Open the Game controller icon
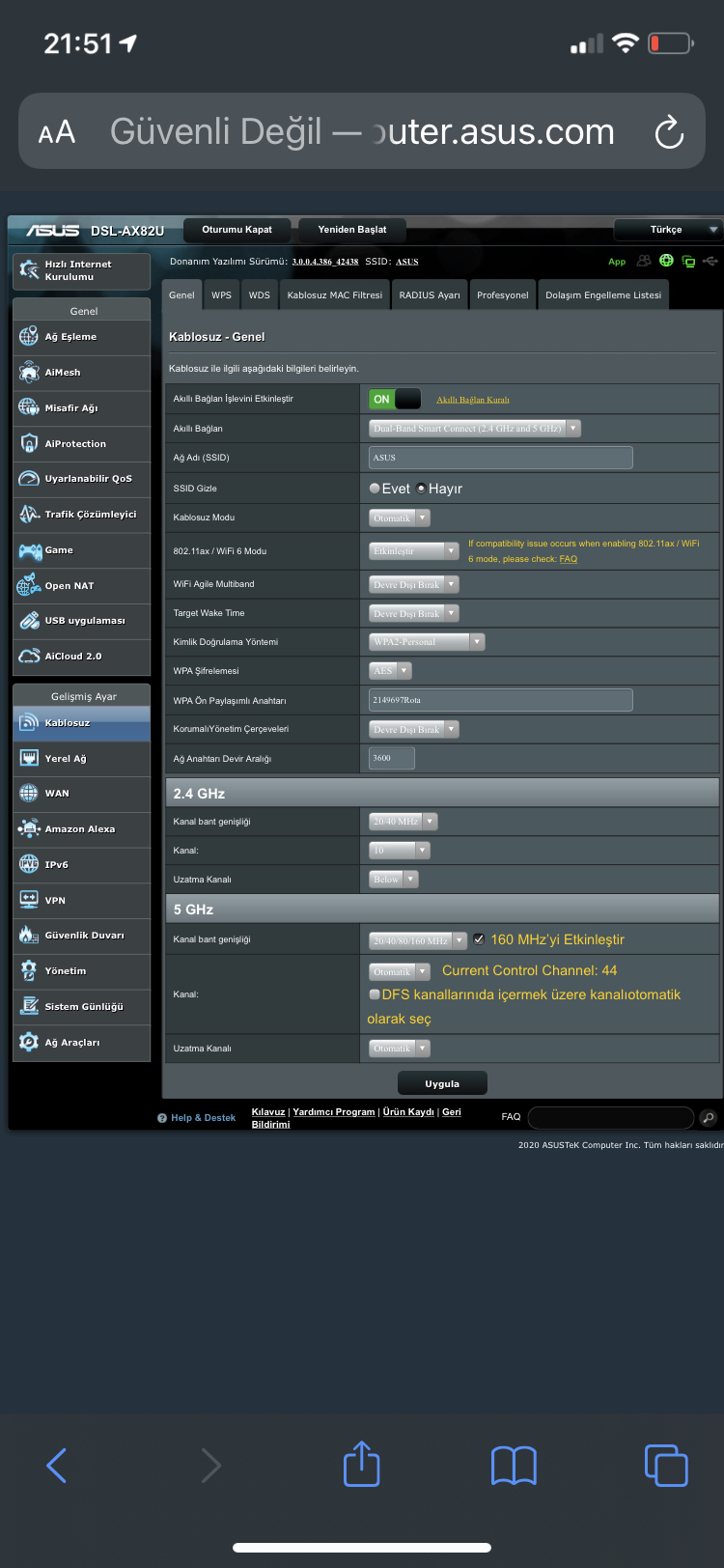Image resolution: width=724 pixels, height=1568 pixels. coord(29,550)
